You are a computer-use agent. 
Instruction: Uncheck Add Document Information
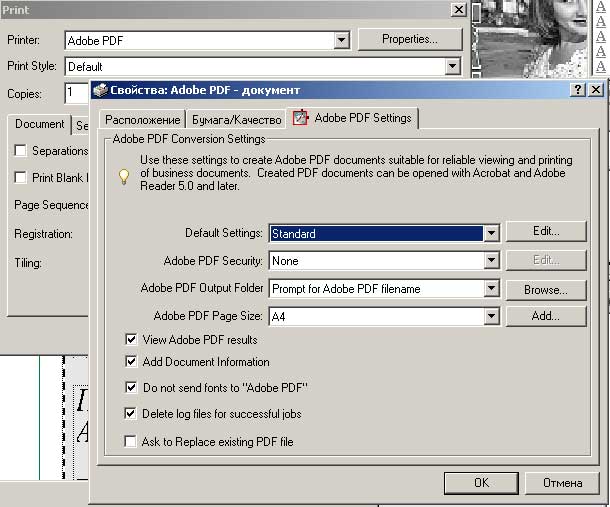coord(131,361)
